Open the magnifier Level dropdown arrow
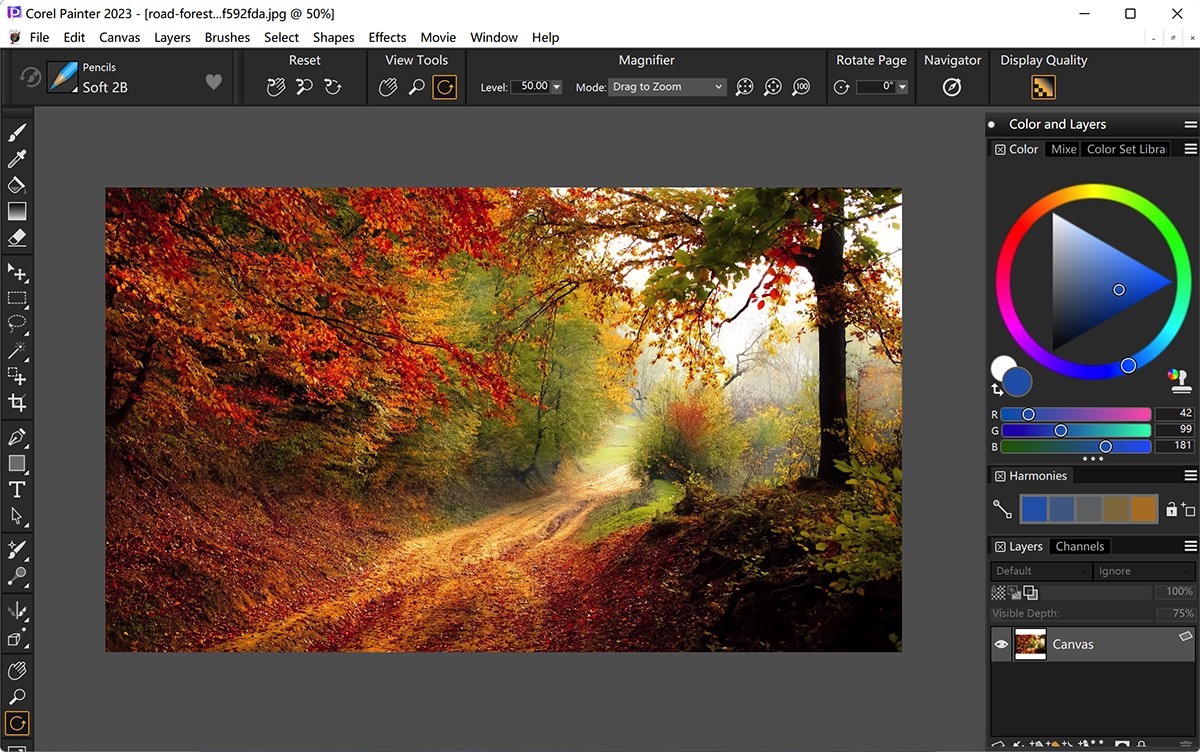This screenshot has height=752, width=1200. click(557, 86)
